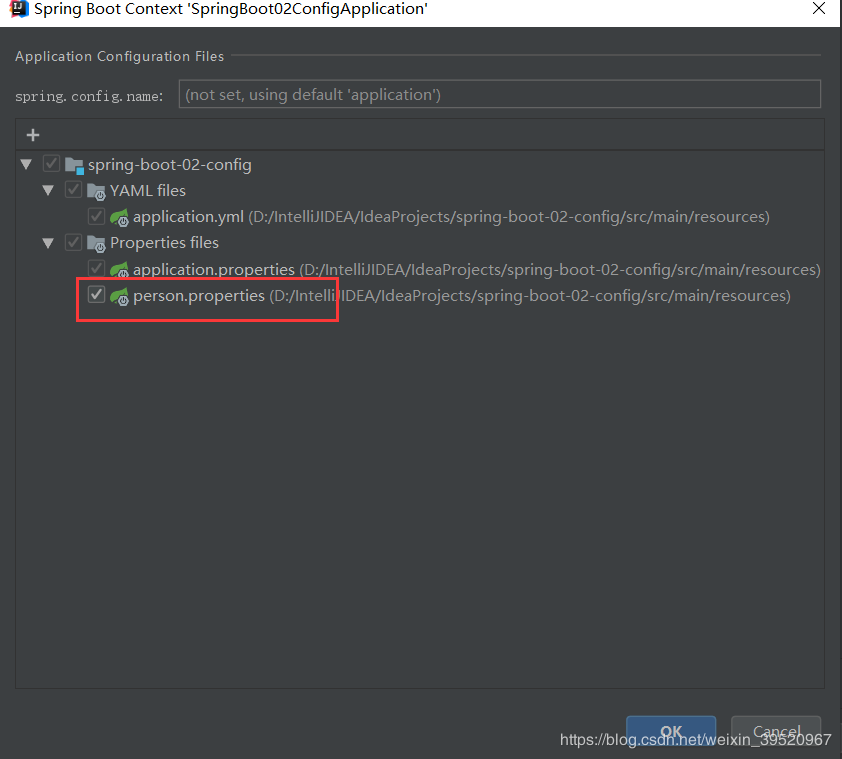This screenshot has width=842, height=759.
Task: Select the Properties files row label
Action: click(x=164, y=243)
